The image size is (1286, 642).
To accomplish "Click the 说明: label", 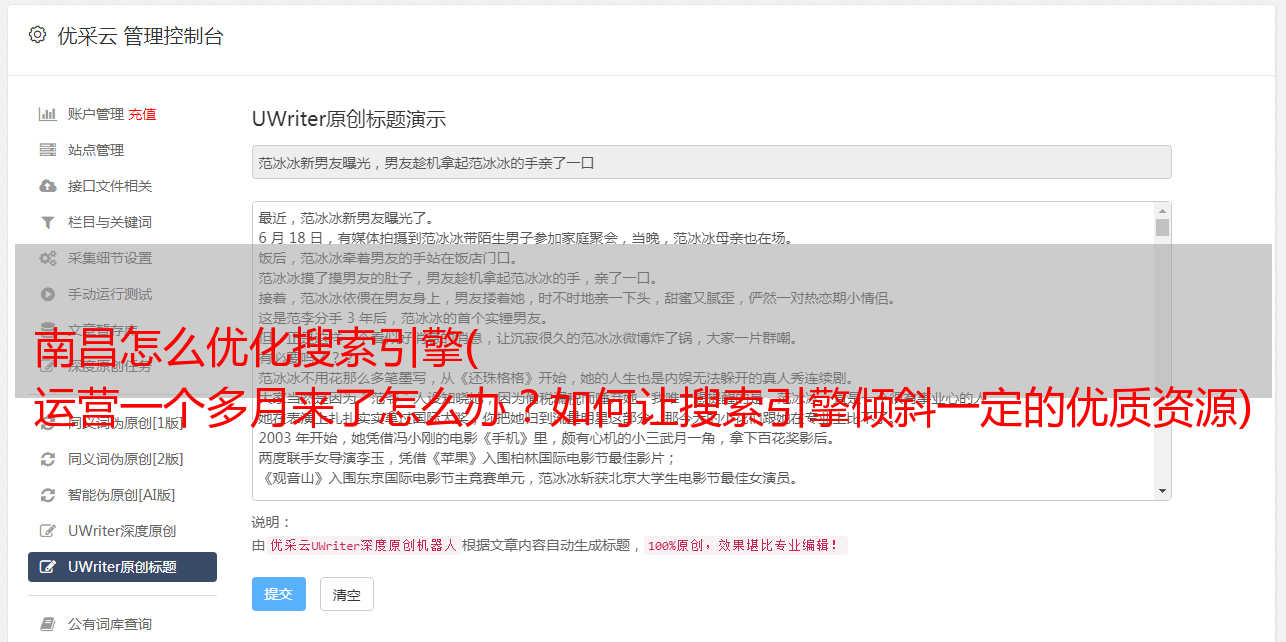I will tap(271, 522).
